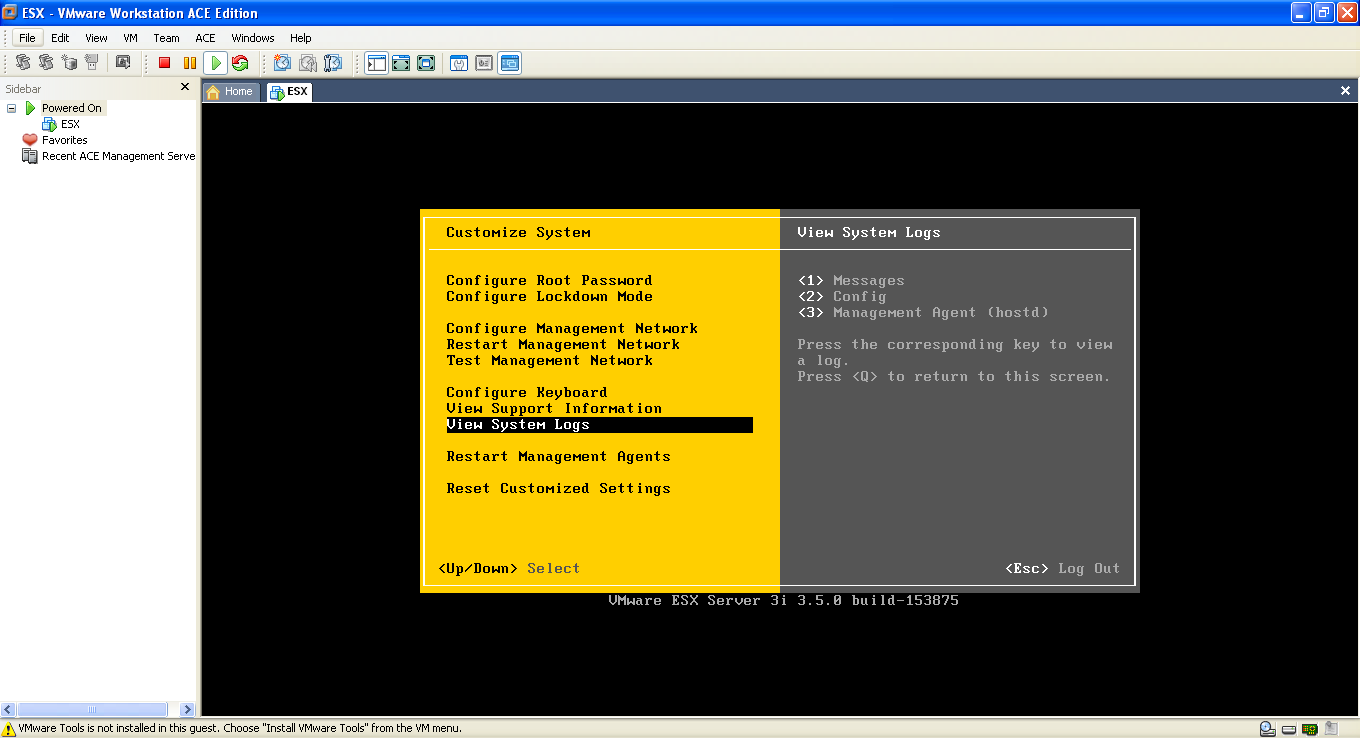Click the orange Suspend pause button
Image resolution: width=1360 pixels, height=738 pixels.
tap(190, 63)
